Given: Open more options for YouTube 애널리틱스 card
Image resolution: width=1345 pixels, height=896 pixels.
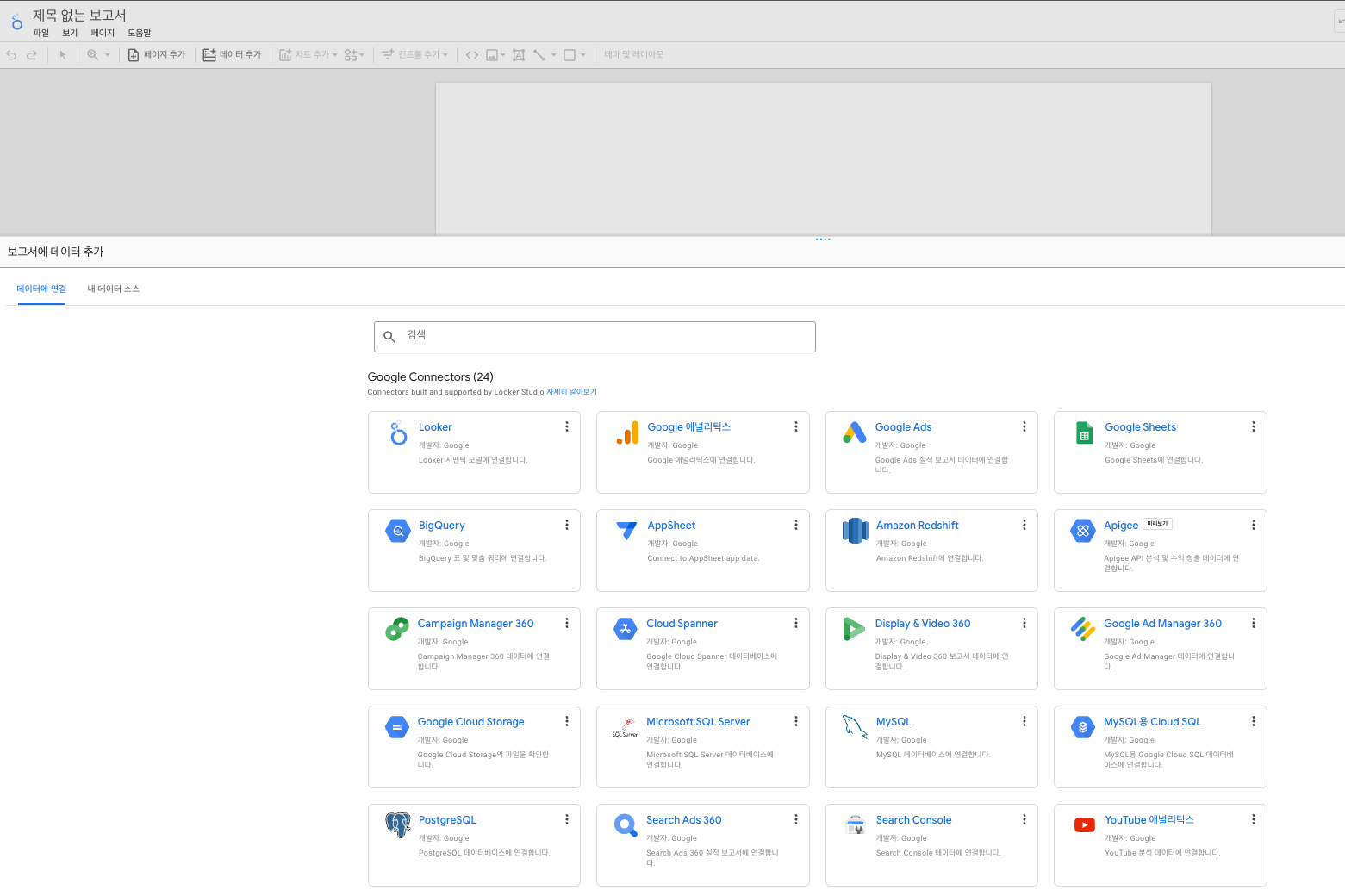Looking at the screenshot, I should (x=1254, y=819).
